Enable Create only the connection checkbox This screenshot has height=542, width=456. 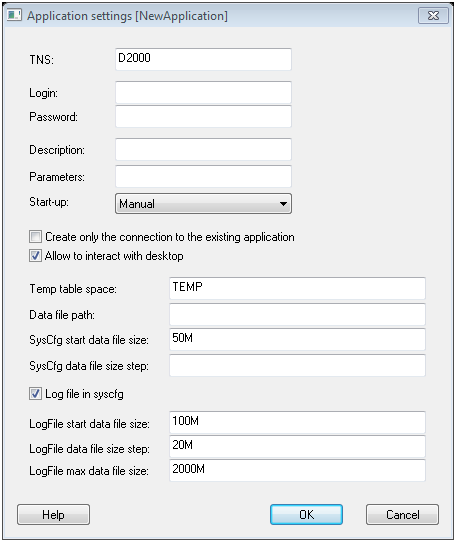(x=35, y=237)
